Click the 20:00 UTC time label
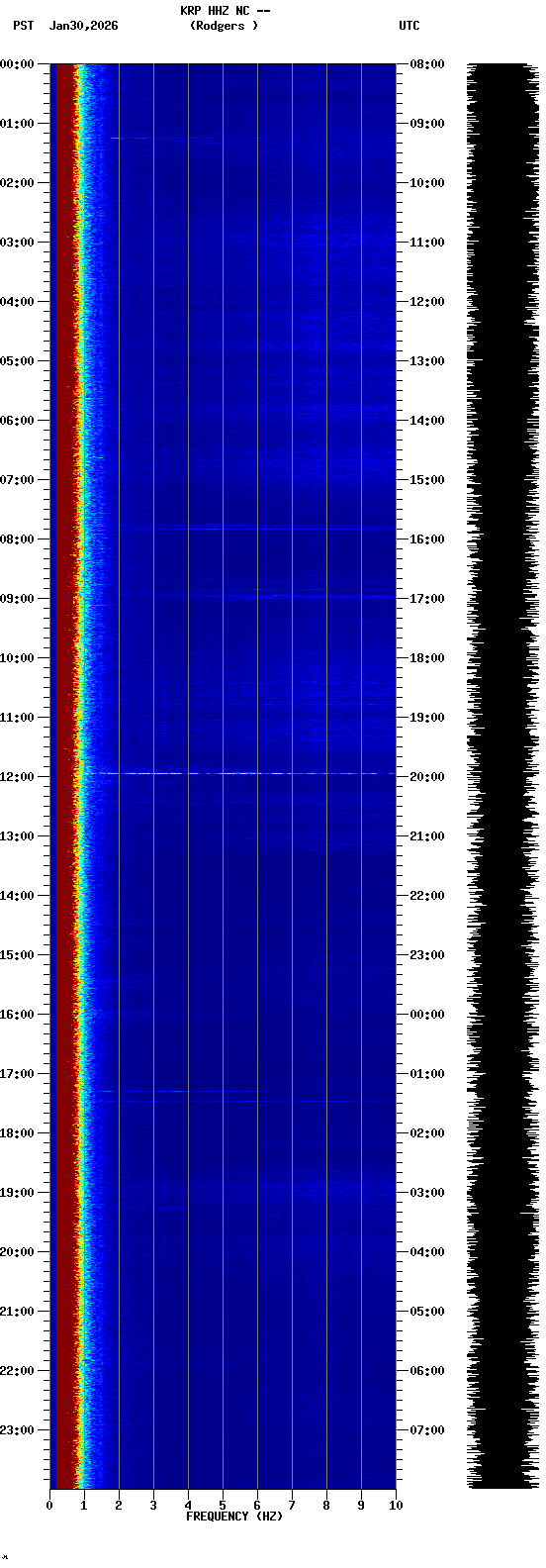Viewport: 546px width, 1568px height. 427,777
